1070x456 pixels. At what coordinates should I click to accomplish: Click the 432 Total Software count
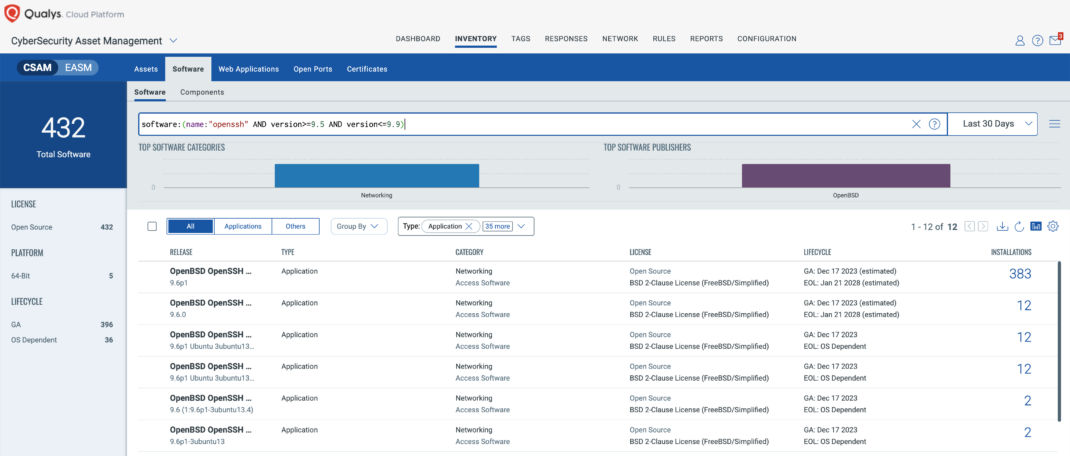(63, 128)
